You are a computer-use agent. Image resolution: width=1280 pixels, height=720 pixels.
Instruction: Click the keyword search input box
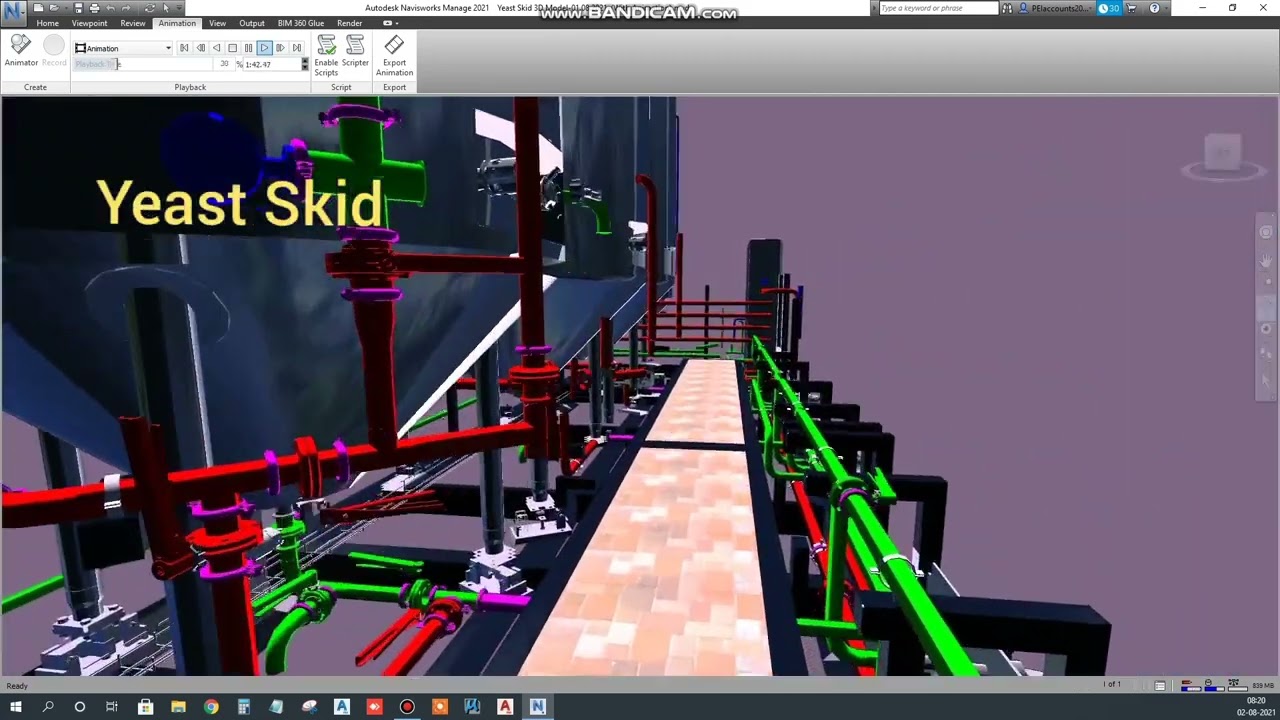[x=939, y=8]
